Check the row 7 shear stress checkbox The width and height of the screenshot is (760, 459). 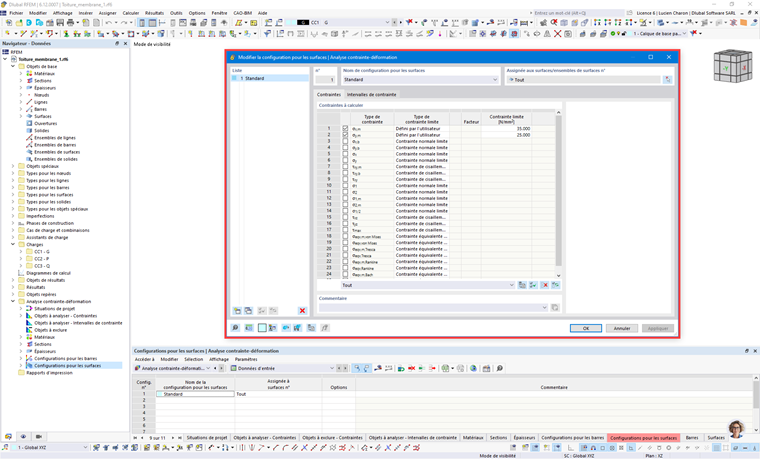[345, 167]
